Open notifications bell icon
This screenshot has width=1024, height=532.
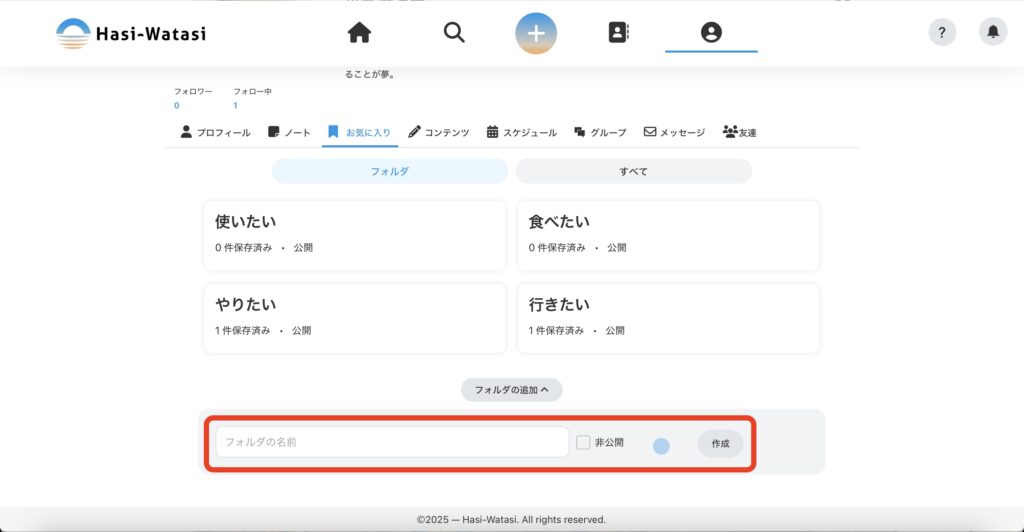coord(992,32)
